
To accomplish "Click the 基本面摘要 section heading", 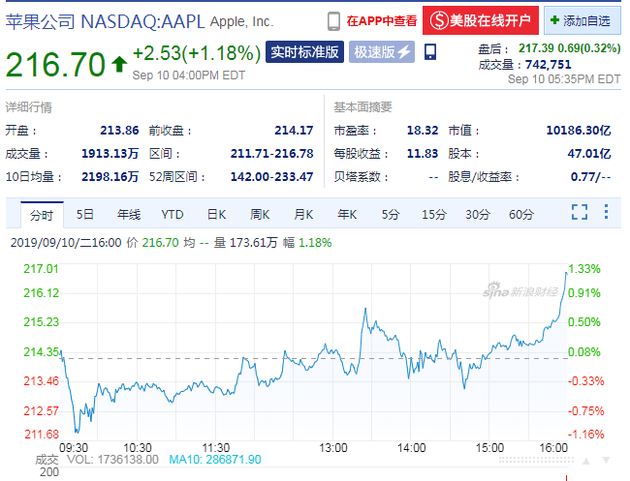I will [363, 107].
